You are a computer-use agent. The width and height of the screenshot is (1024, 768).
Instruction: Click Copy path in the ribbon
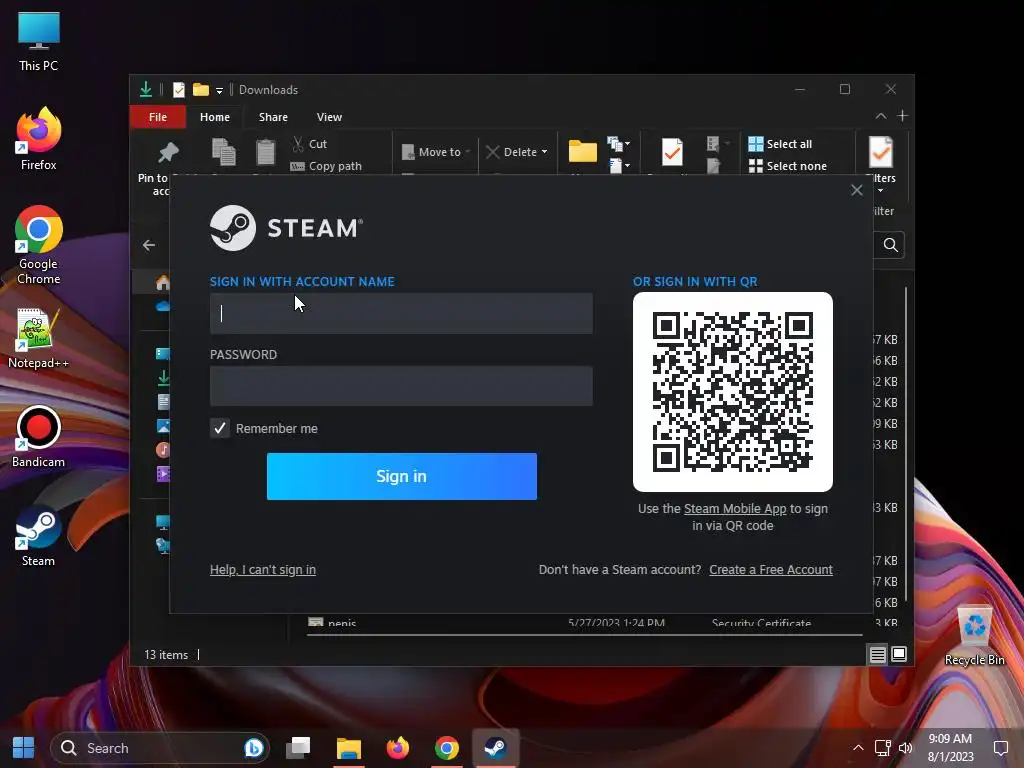pyautogui.click(x=326, y=166)
